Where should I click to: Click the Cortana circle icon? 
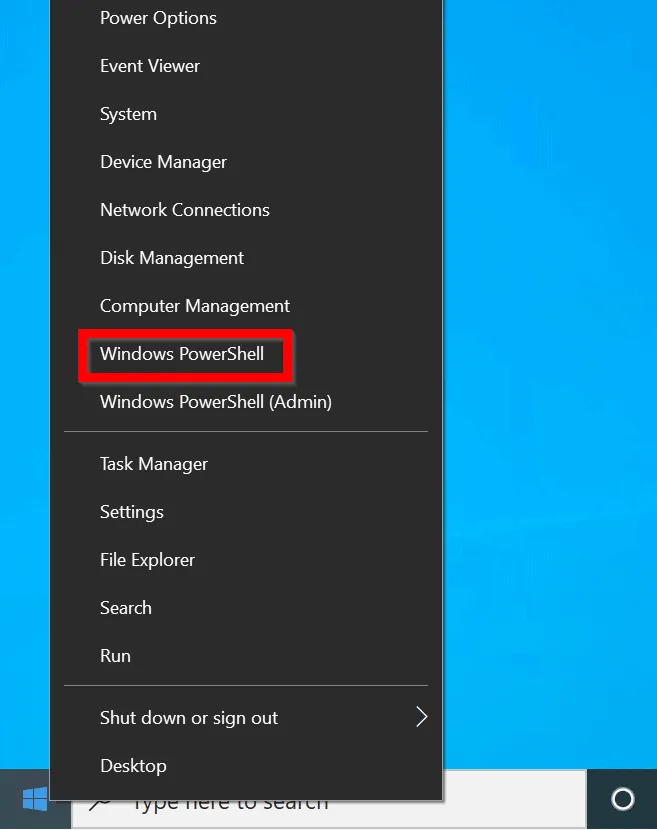coord(623,799)
